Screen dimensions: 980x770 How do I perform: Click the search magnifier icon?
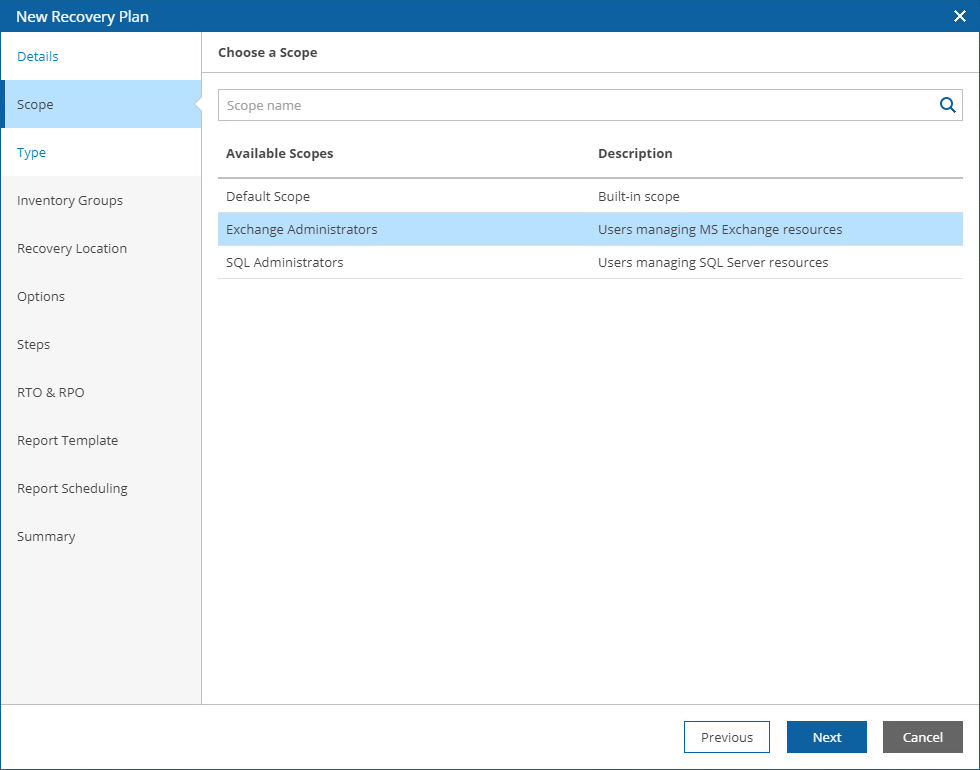pyautogui.click(x=947, y=105)
